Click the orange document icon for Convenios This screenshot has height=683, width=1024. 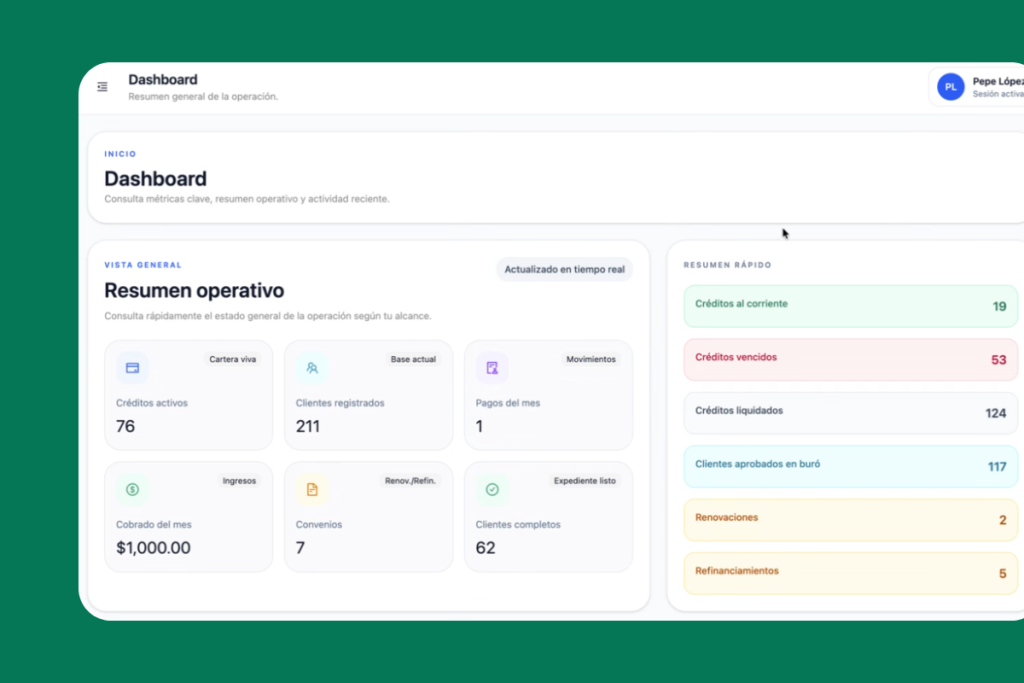[x=312, y=489]
